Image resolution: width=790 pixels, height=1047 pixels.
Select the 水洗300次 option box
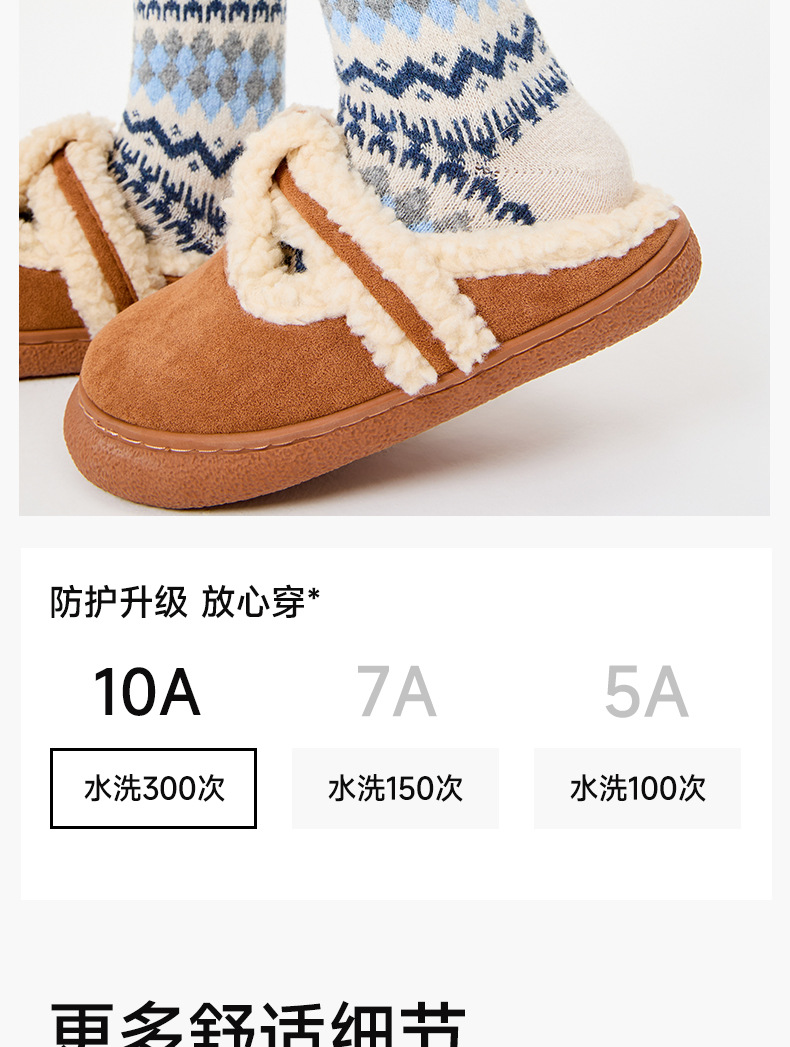click(153, 788)
